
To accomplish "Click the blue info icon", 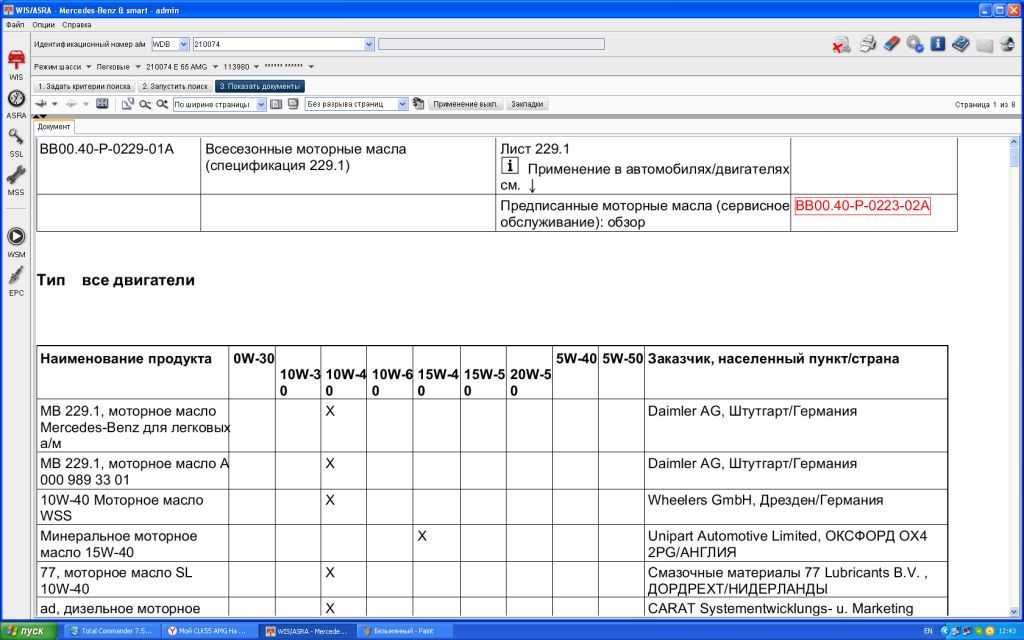I will pos(938,44).
